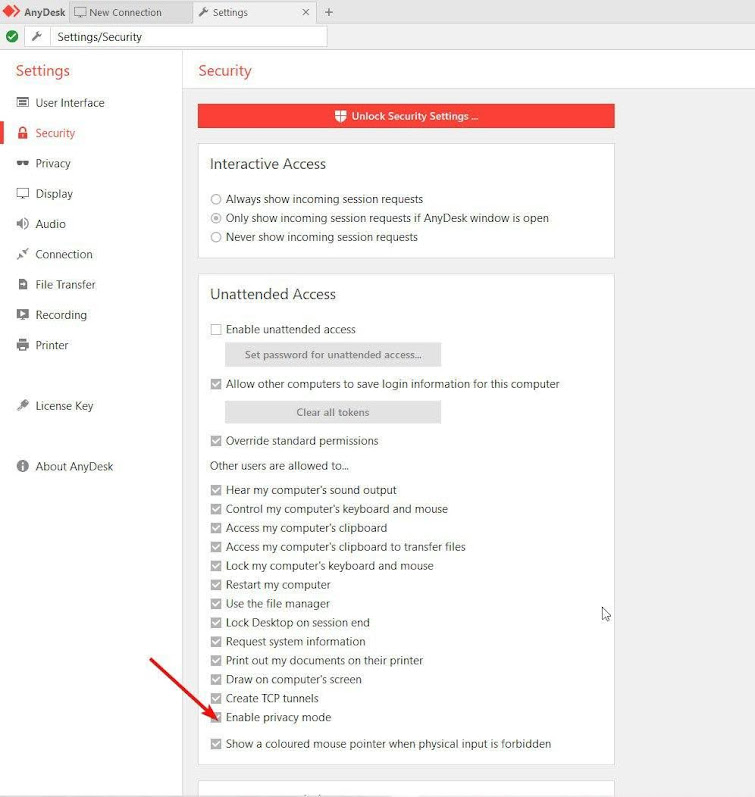The image size is (755, 797).
Task: Open User Interface settings
Action: click(70, 103)
